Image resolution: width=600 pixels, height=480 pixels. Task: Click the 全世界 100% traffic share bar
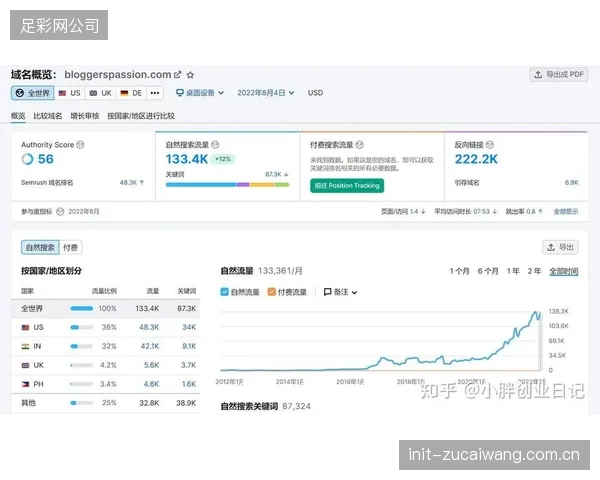point(82,309)
